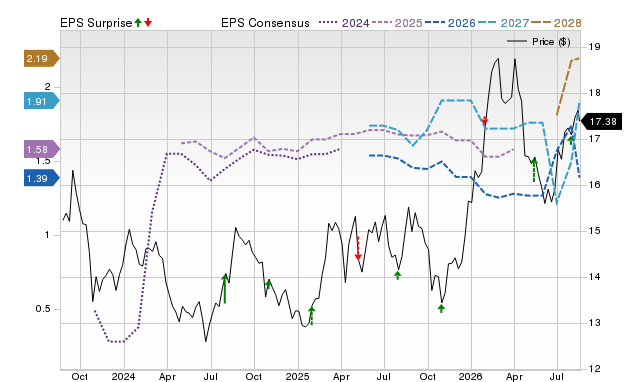This screenshot has width=640, height=382.
Task: Toggle the 2028 EPS consensus legend entry
Action: pos(556,23)
